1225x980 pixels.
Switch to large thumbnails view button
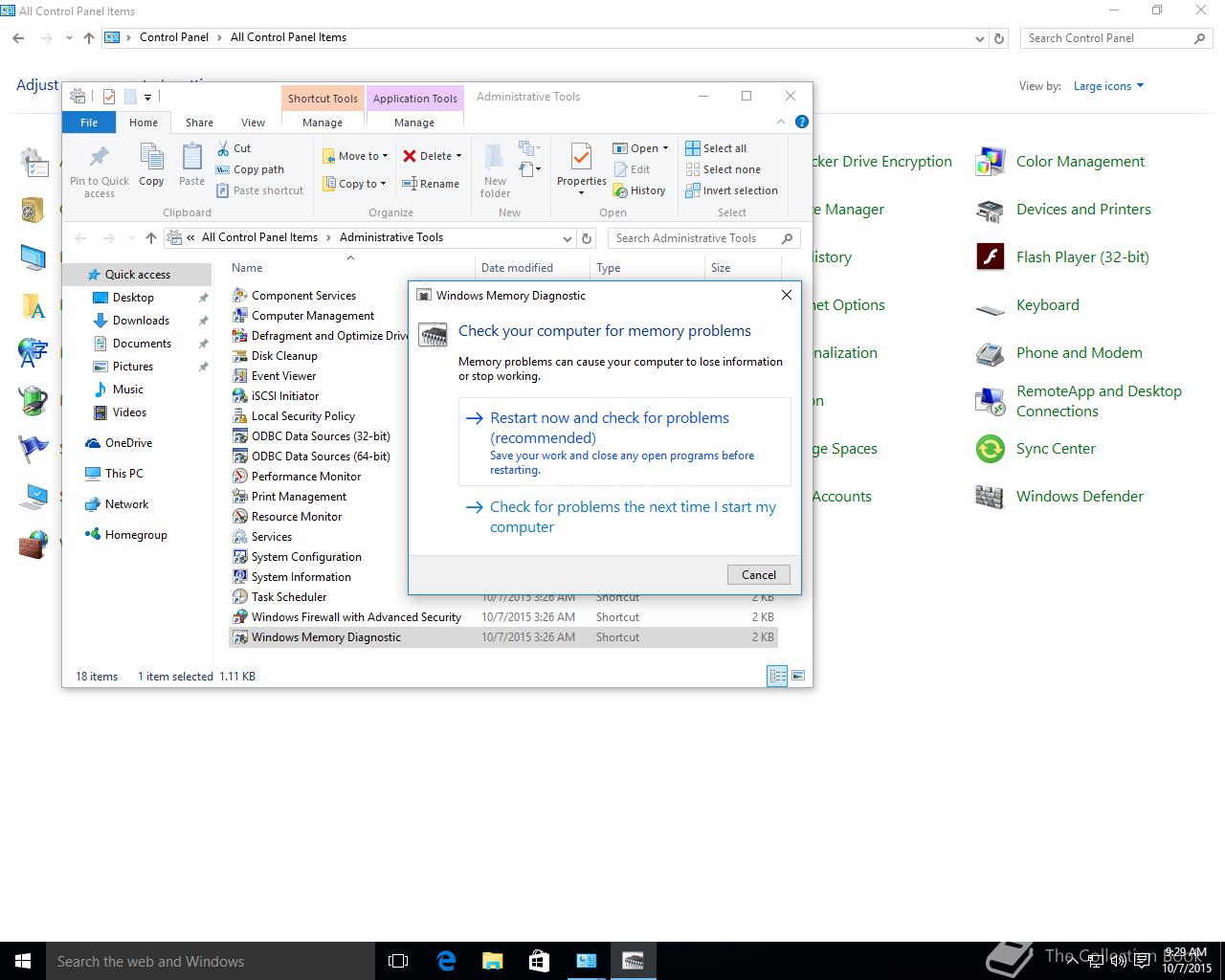click(x=798, y=677)
